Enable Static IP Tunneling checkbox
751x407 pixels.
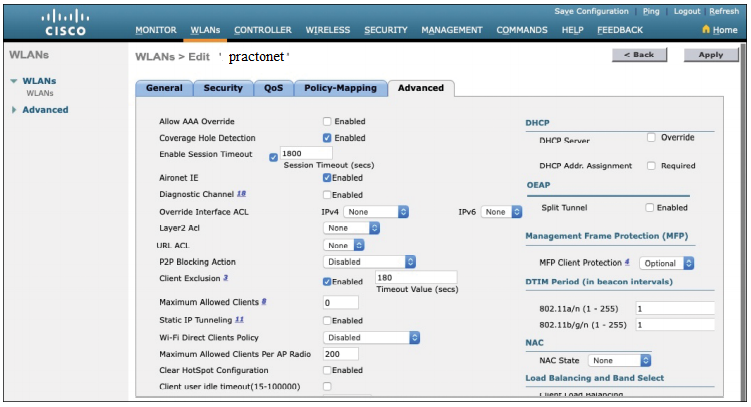pos(327,320)
